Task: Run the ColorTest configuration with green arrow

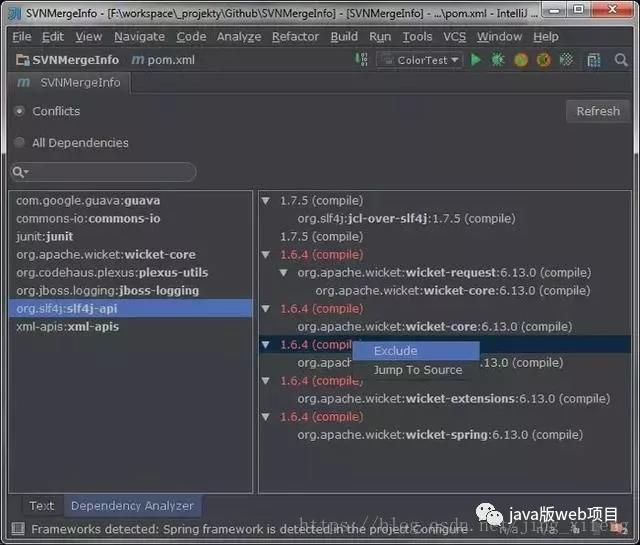Action: coord(476,60)
